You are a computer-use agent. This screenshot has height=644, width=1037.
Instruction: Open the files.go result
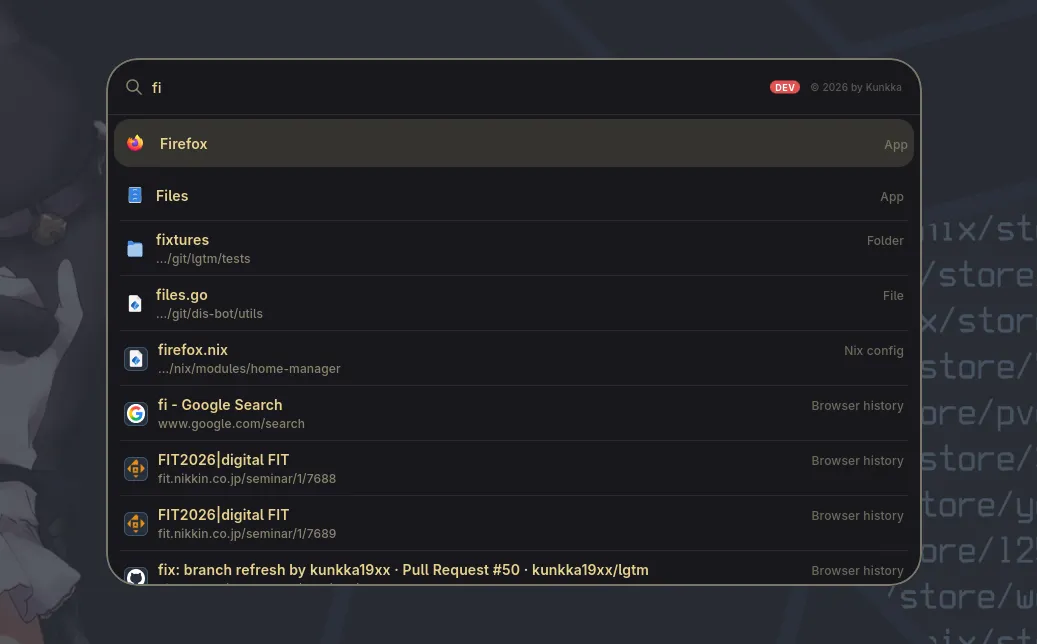tap(514, 303)
